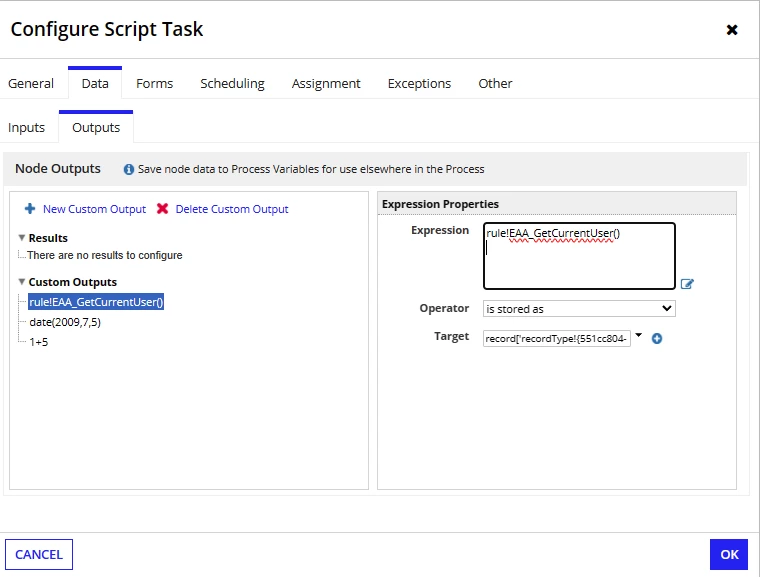Click the Target record field
This screenshot has width=760, height=577.
pos(557,338)
